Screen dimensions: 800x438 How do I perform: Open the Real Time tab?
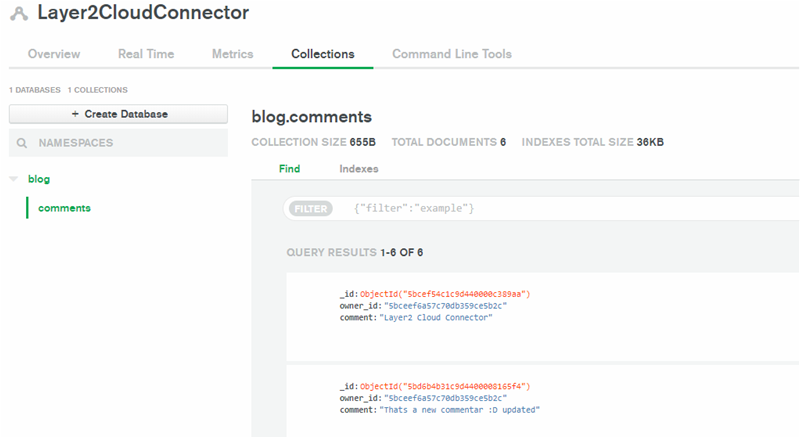coord(146,54)
